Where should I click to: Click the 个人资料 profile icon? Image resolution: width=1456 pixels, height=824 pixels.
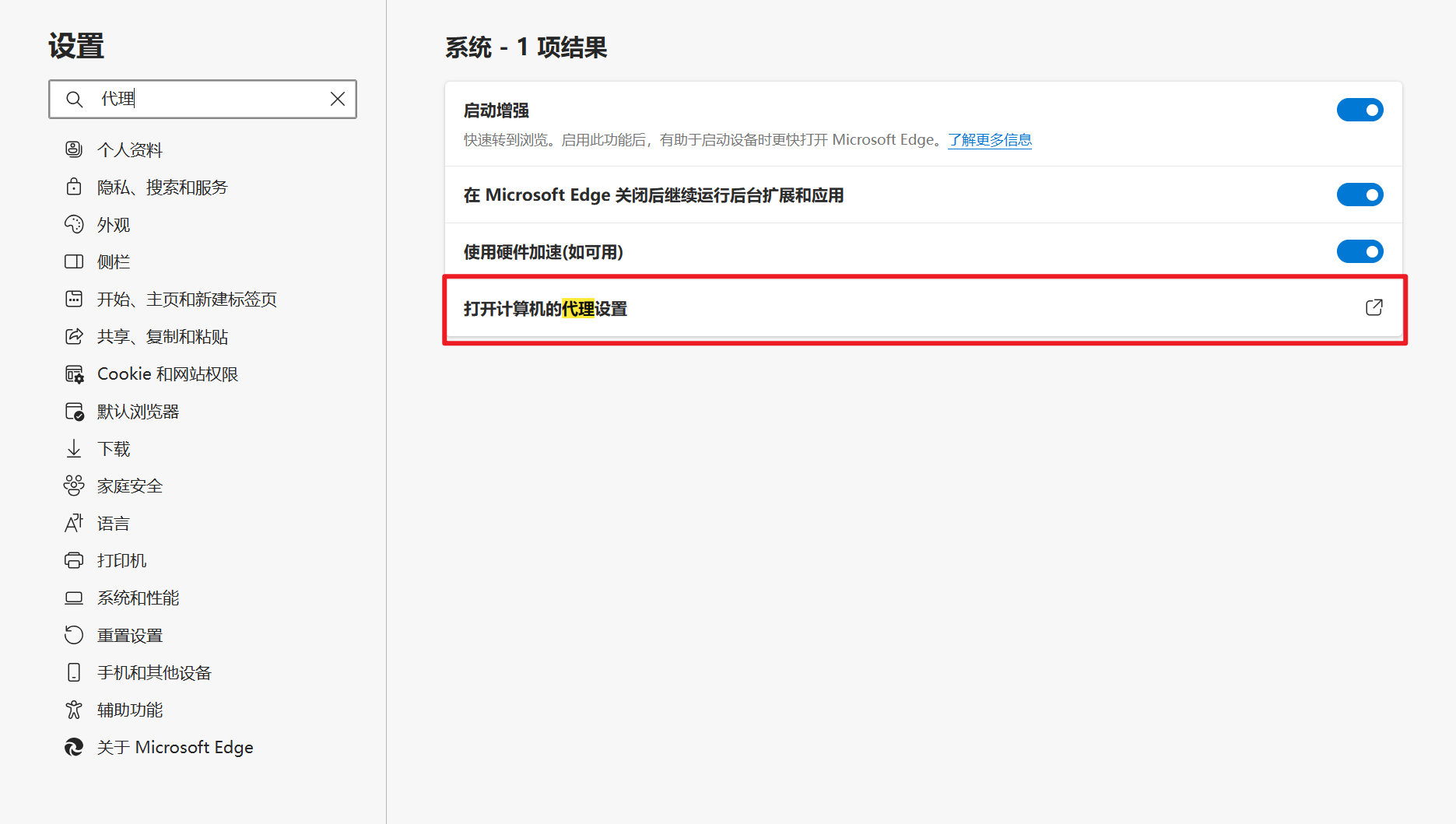pos(74,149)
